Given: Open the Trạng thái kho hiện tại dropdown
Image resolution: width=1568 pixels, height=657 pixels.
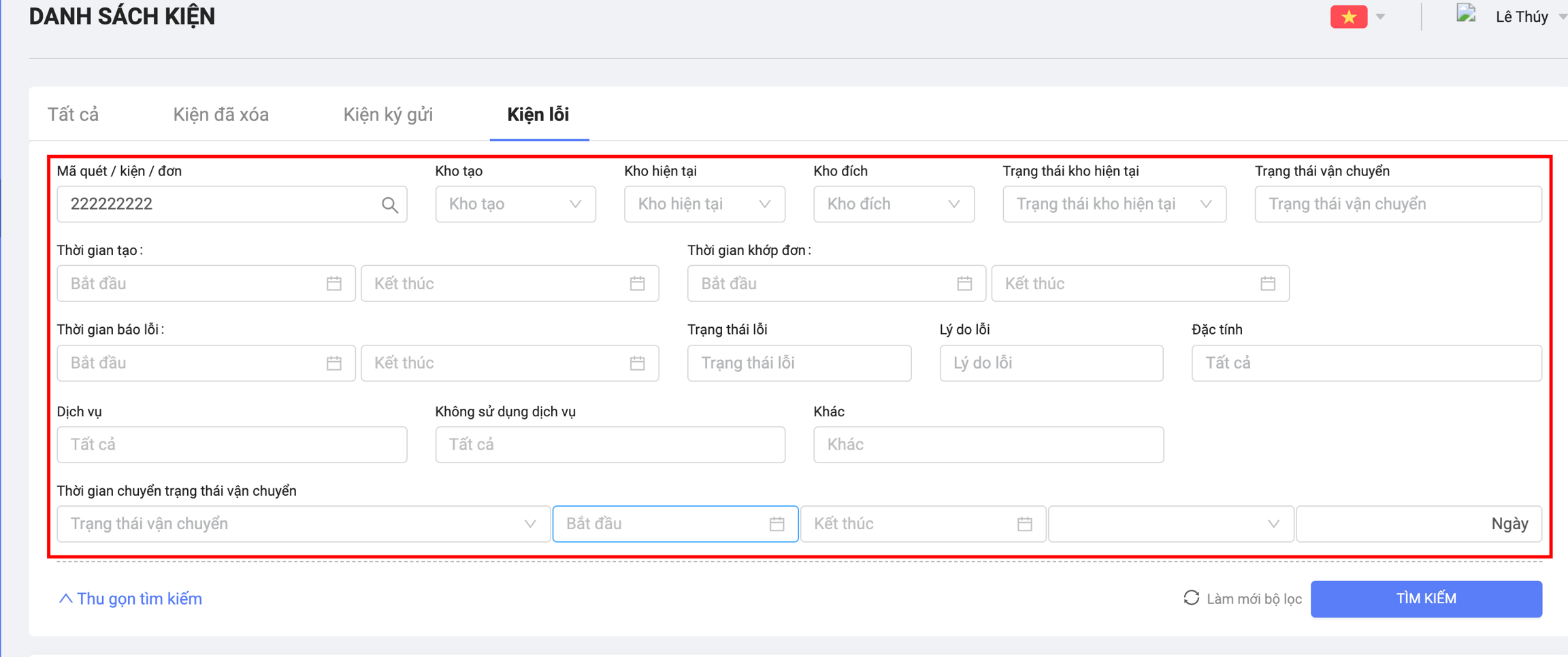Looking at the screenshot, I should coord(1114,204).
